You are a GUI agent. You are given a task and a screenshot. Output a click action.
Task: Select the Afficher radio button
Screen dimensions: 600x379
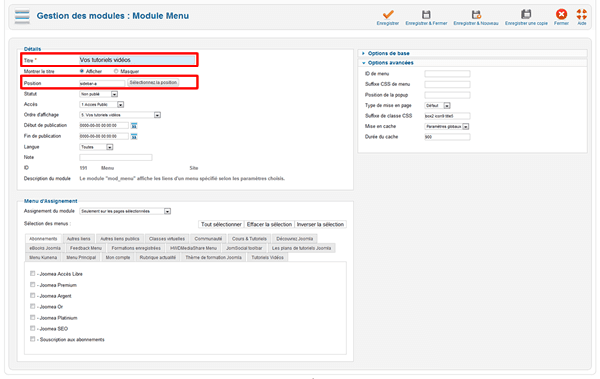click(82, 71)
